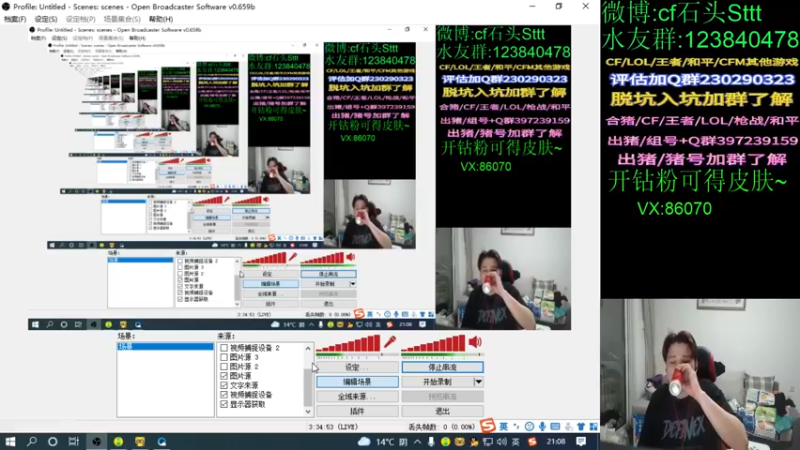Start Sogou voice input with the blue mic icon
The height and width of the screenshot is (450, 800).
542,426
